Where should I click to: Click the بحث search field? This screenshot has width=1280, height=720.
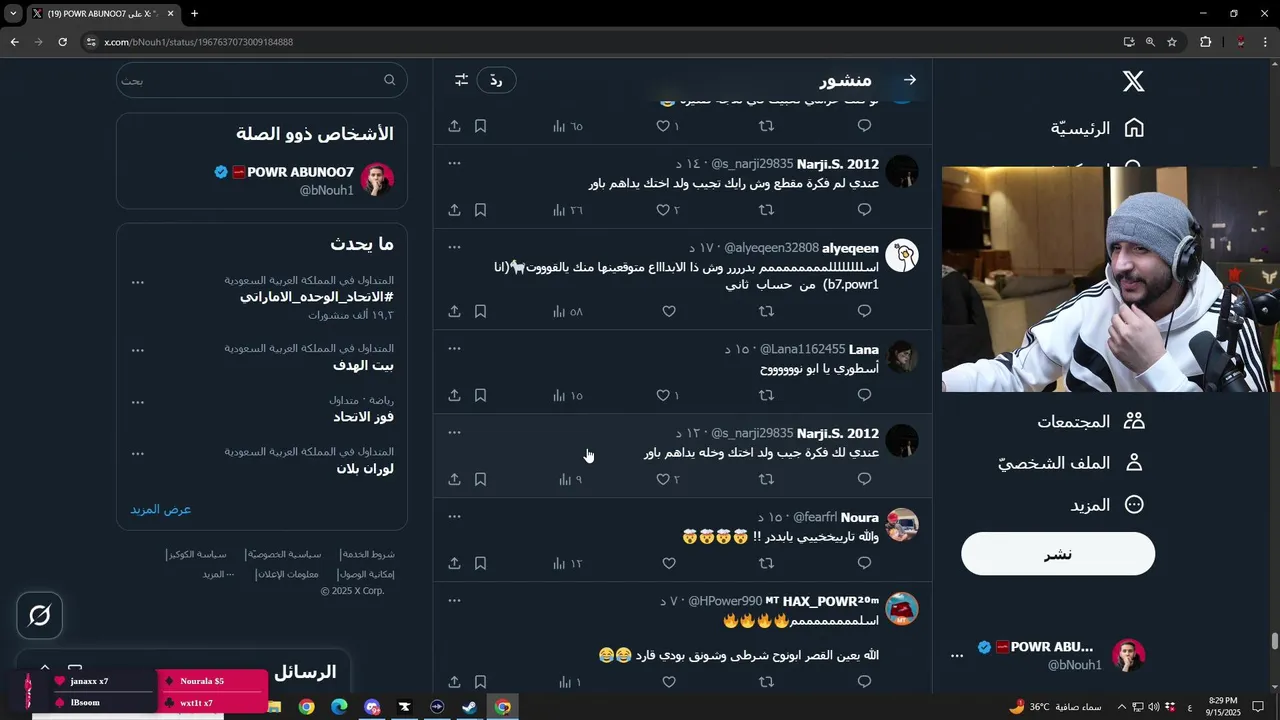(262, 80)
